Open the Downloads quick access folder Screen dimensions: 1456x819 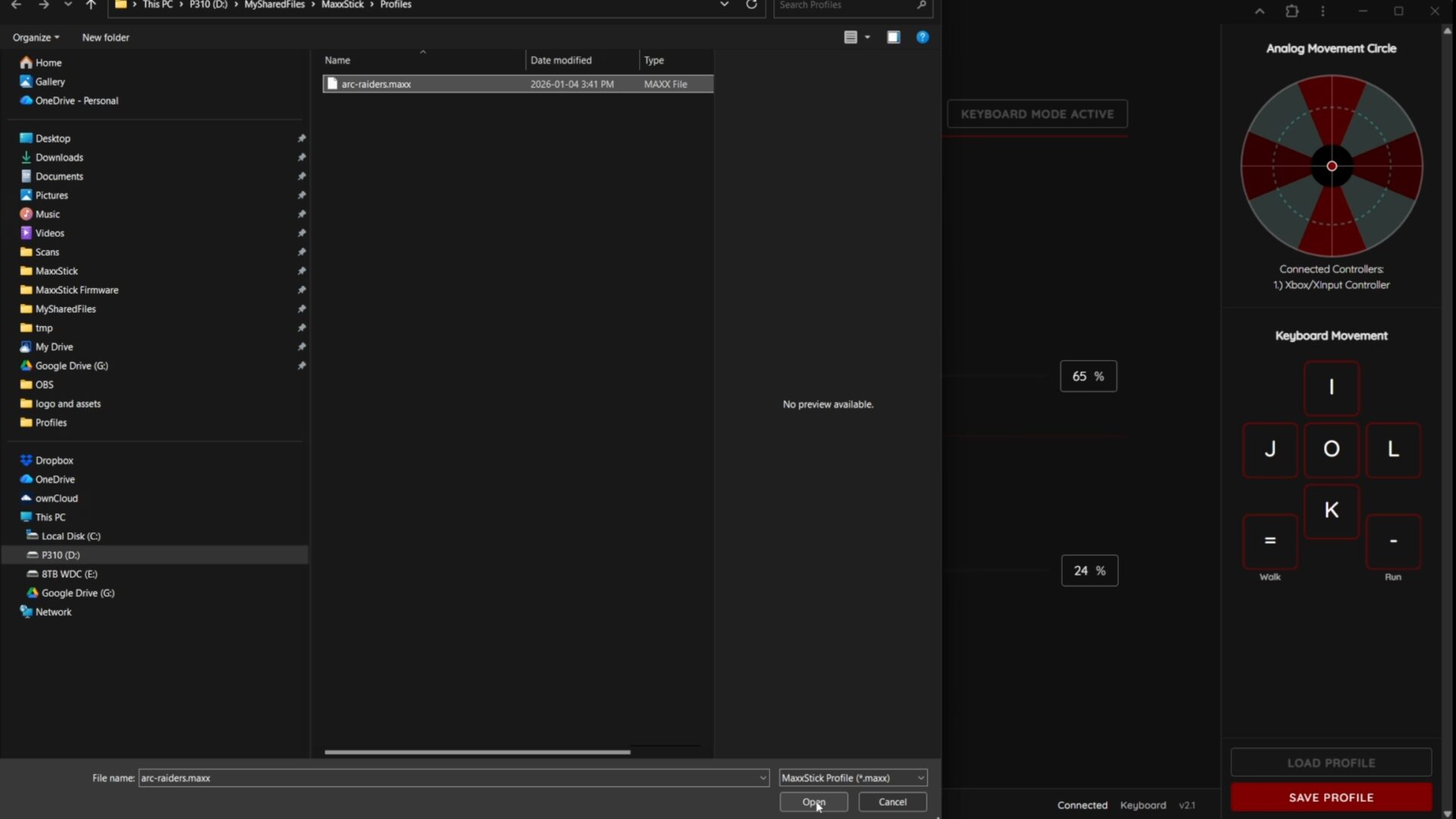point(52,158)
